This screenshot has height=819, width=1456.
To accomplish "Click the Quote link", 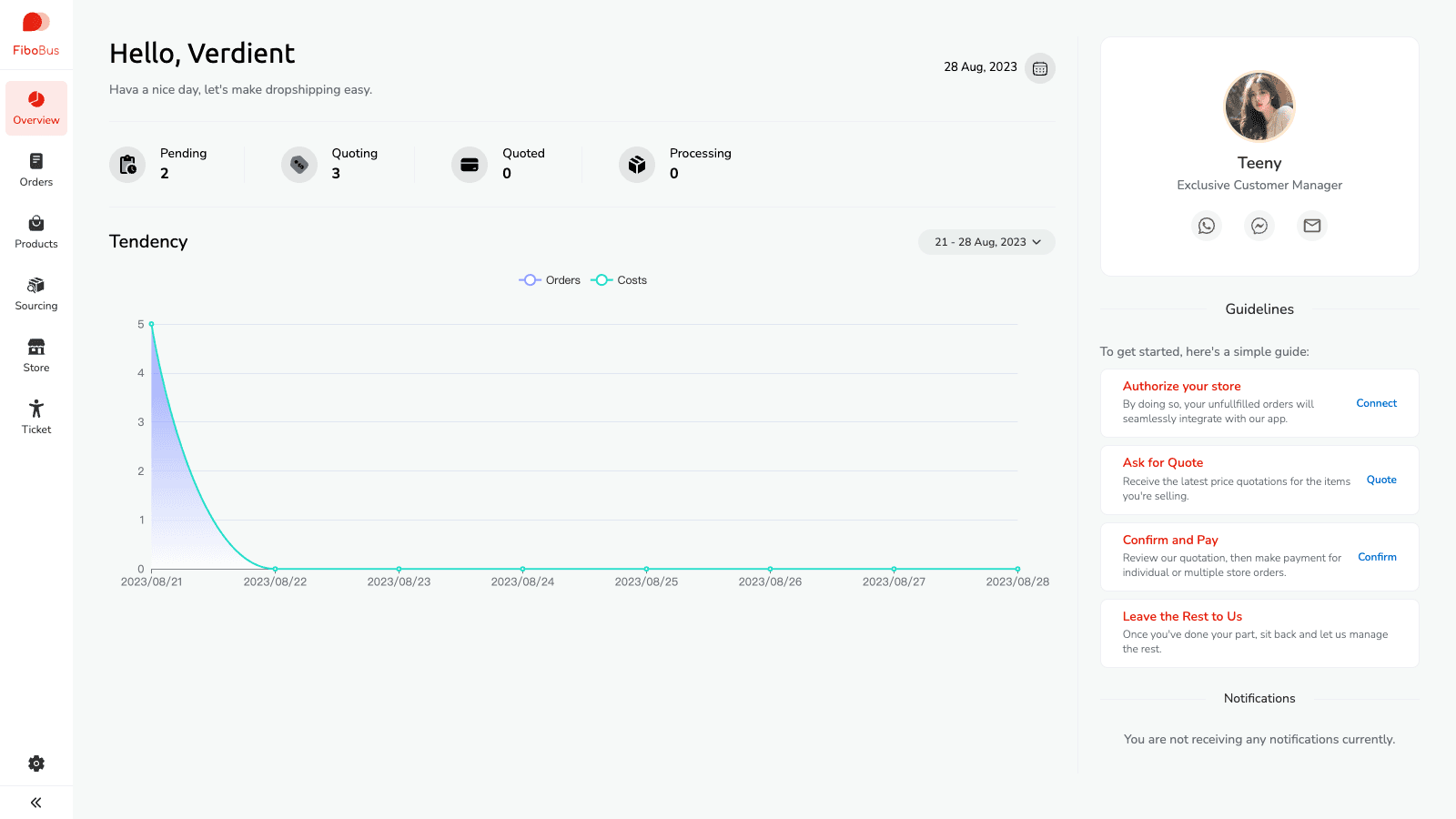I will [1380, 480].
